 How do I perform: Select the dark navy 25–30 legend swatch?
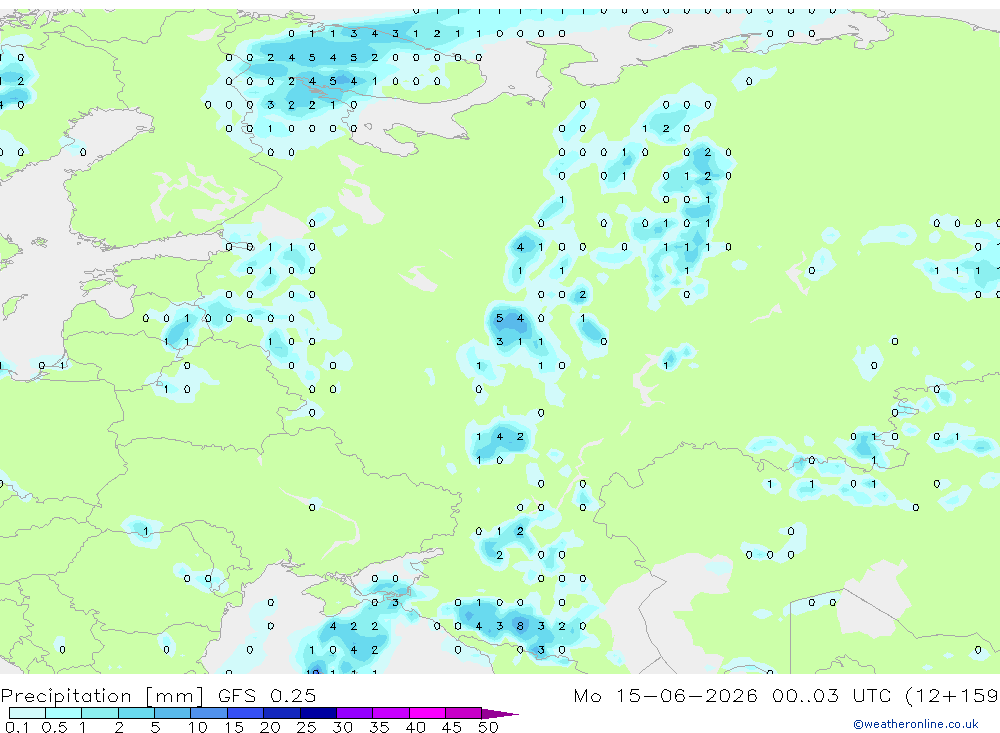[318, 713]
